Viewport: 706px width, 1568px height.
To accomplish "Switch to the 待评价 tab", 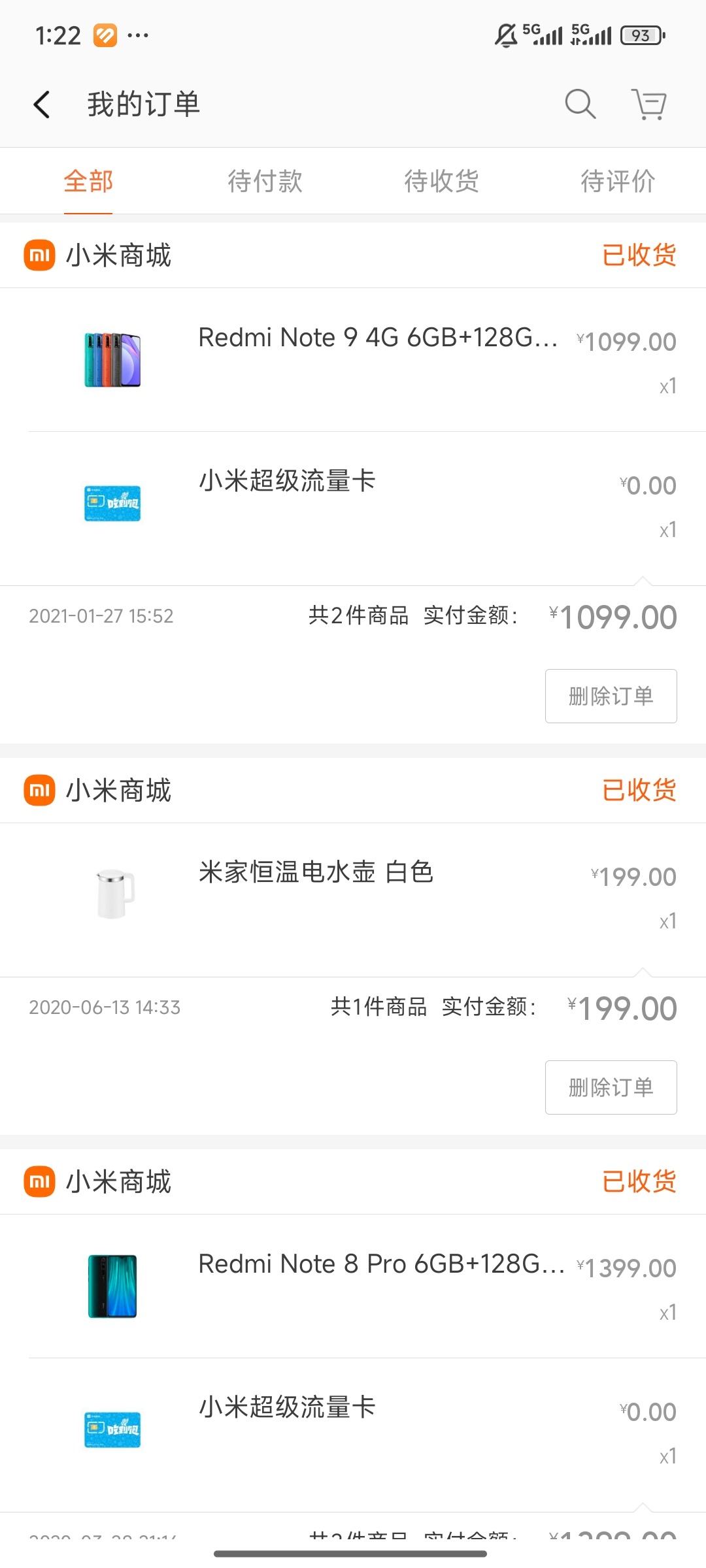I will 618,181.
